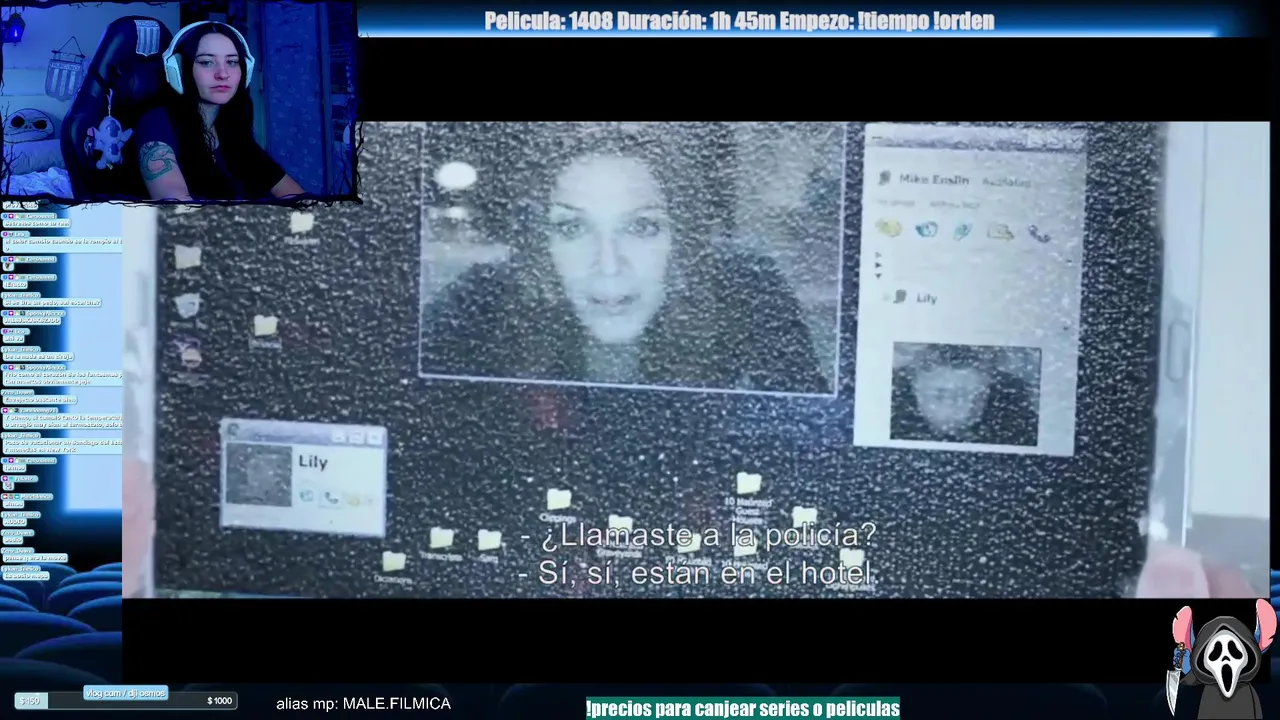
Task: Close the small Lily call window
Action: point(375,438)
